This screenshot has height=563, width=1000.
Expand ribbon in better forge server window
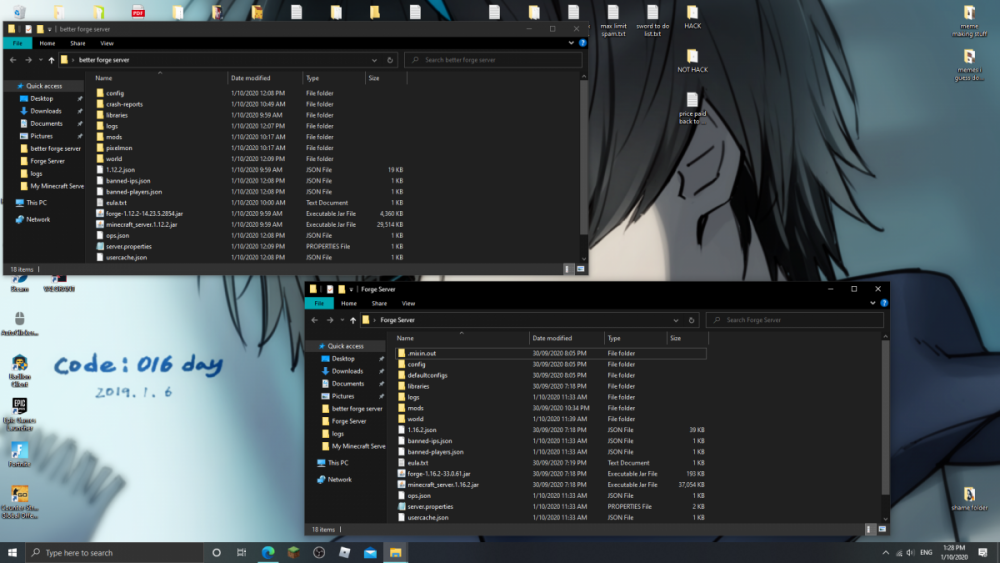(x=572, y=44)
